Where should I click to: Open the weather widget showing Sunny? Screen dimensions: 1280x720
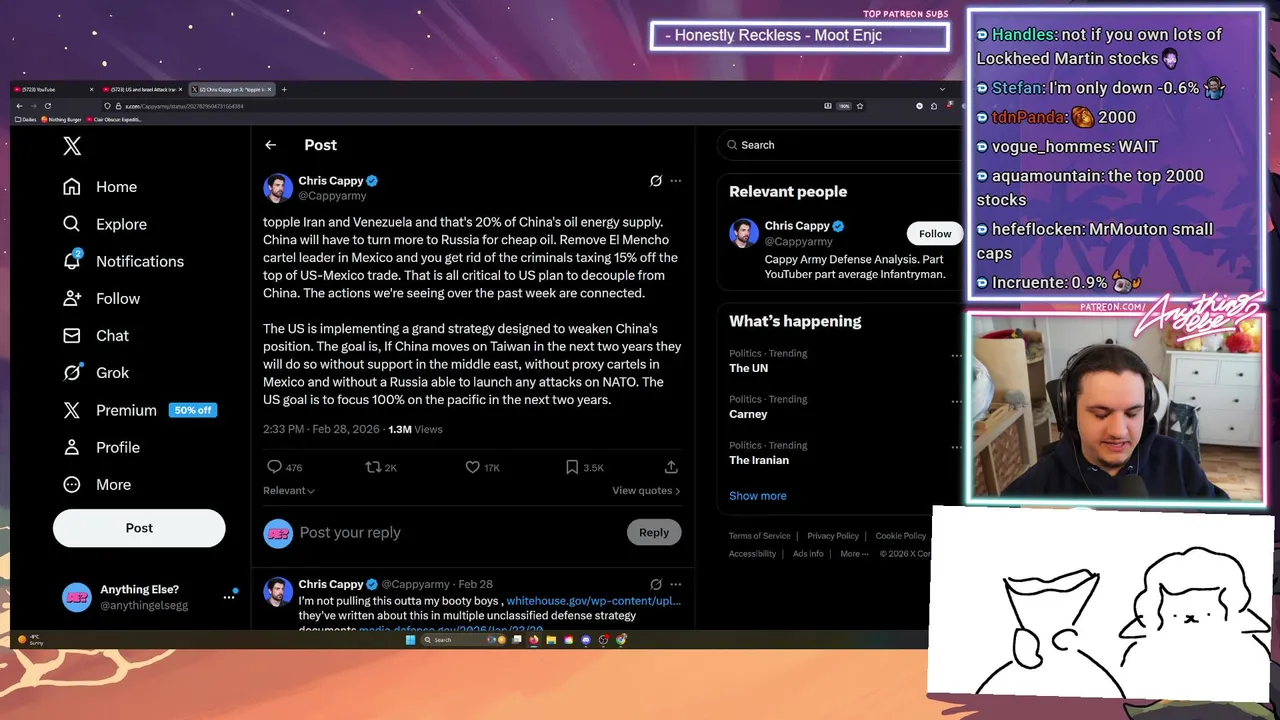[30, 640]
